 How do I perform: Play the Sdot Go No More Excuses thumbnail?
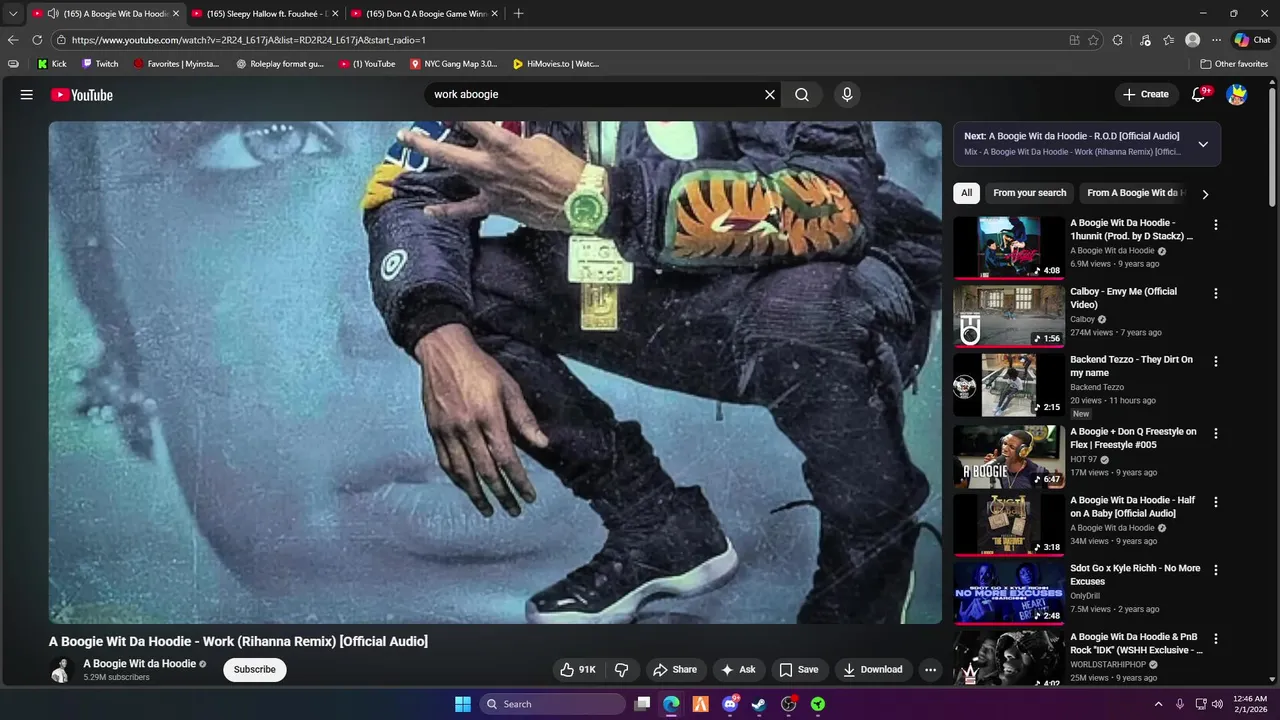tap(1008, 593)
